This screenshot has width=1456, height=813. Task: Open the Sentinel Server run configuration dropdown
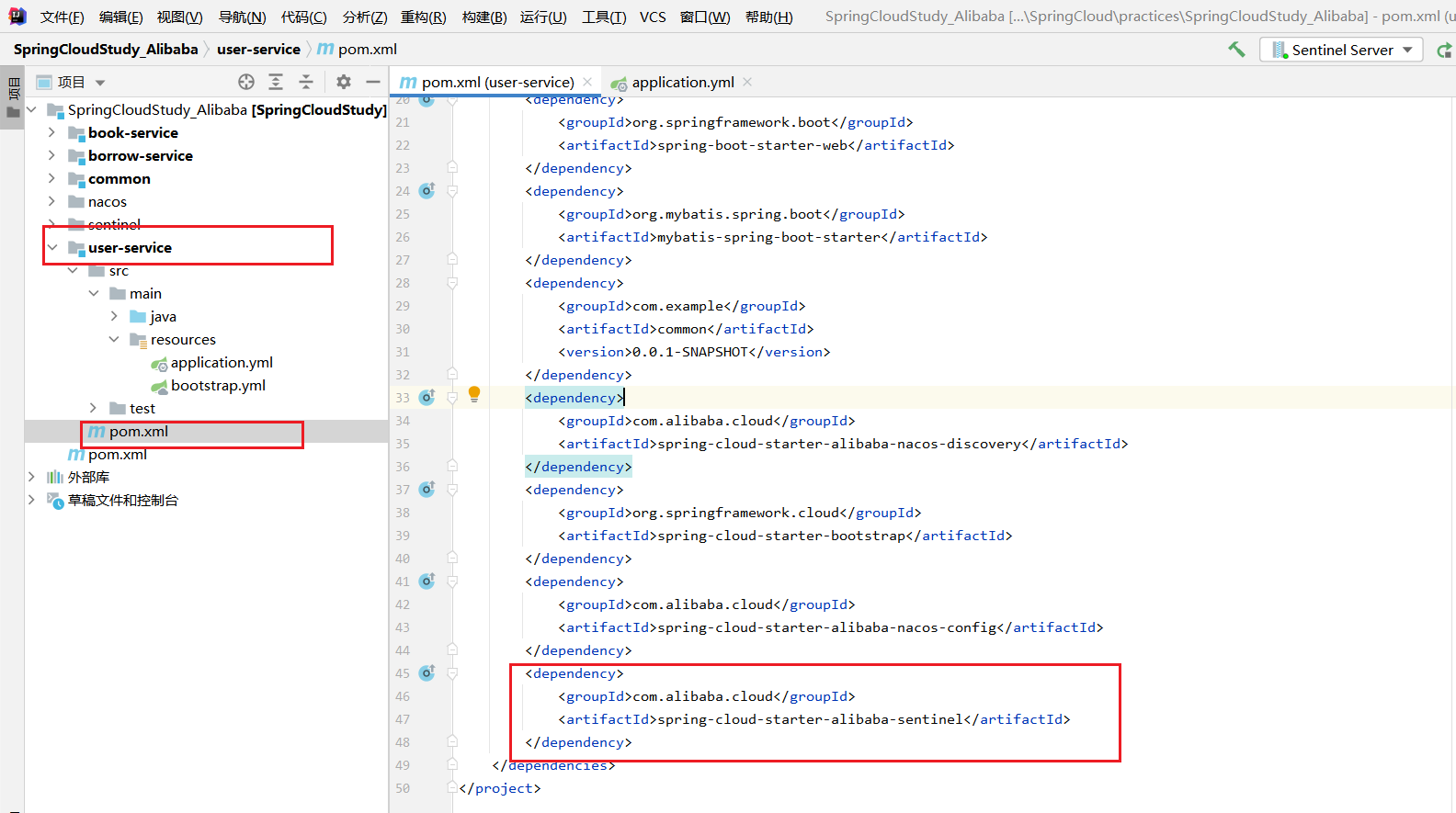(1342, 50)
